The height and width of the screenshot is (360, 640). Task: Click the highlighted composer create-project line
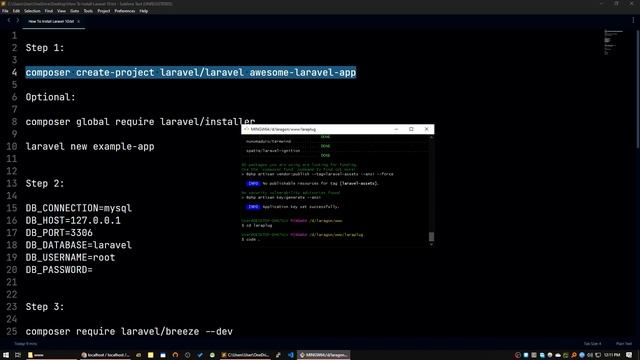[x=191, y=73]
